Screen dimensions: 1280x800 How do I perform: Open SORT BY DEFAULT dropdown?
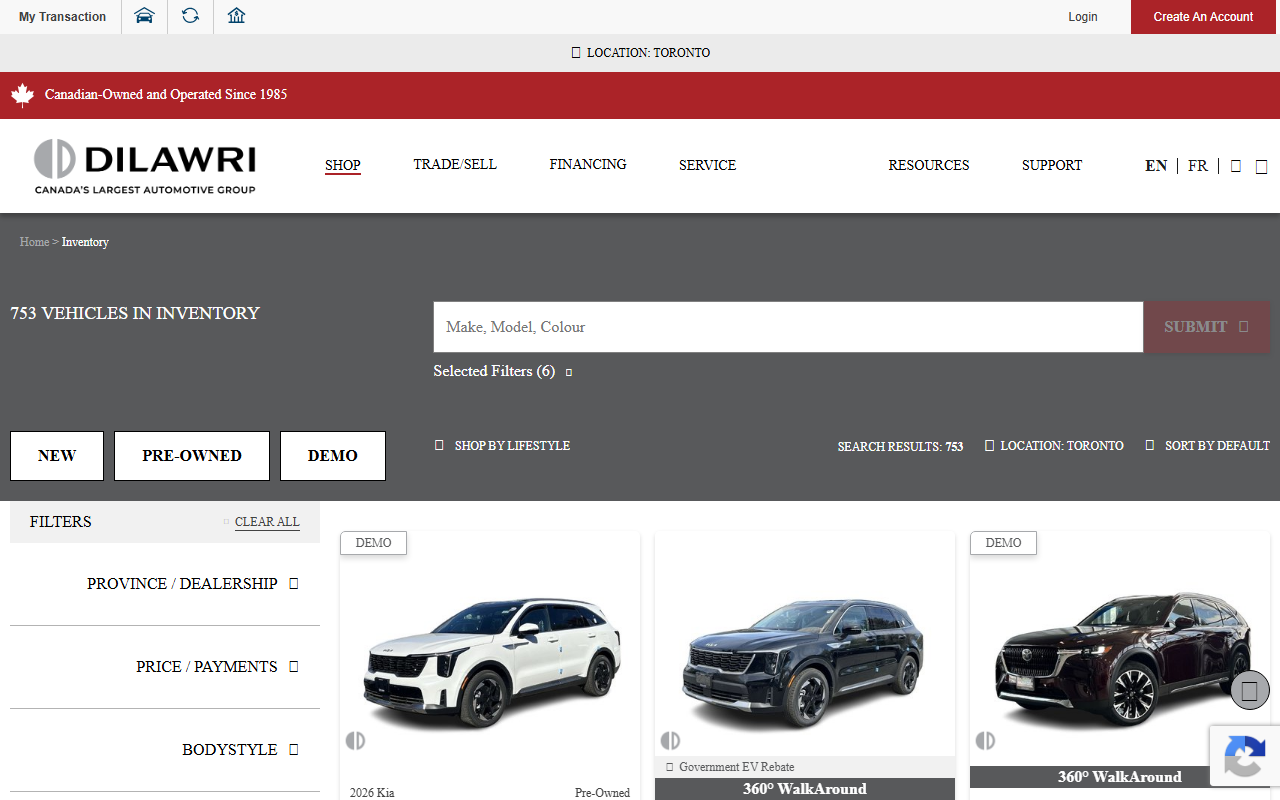coord(1207,446)
